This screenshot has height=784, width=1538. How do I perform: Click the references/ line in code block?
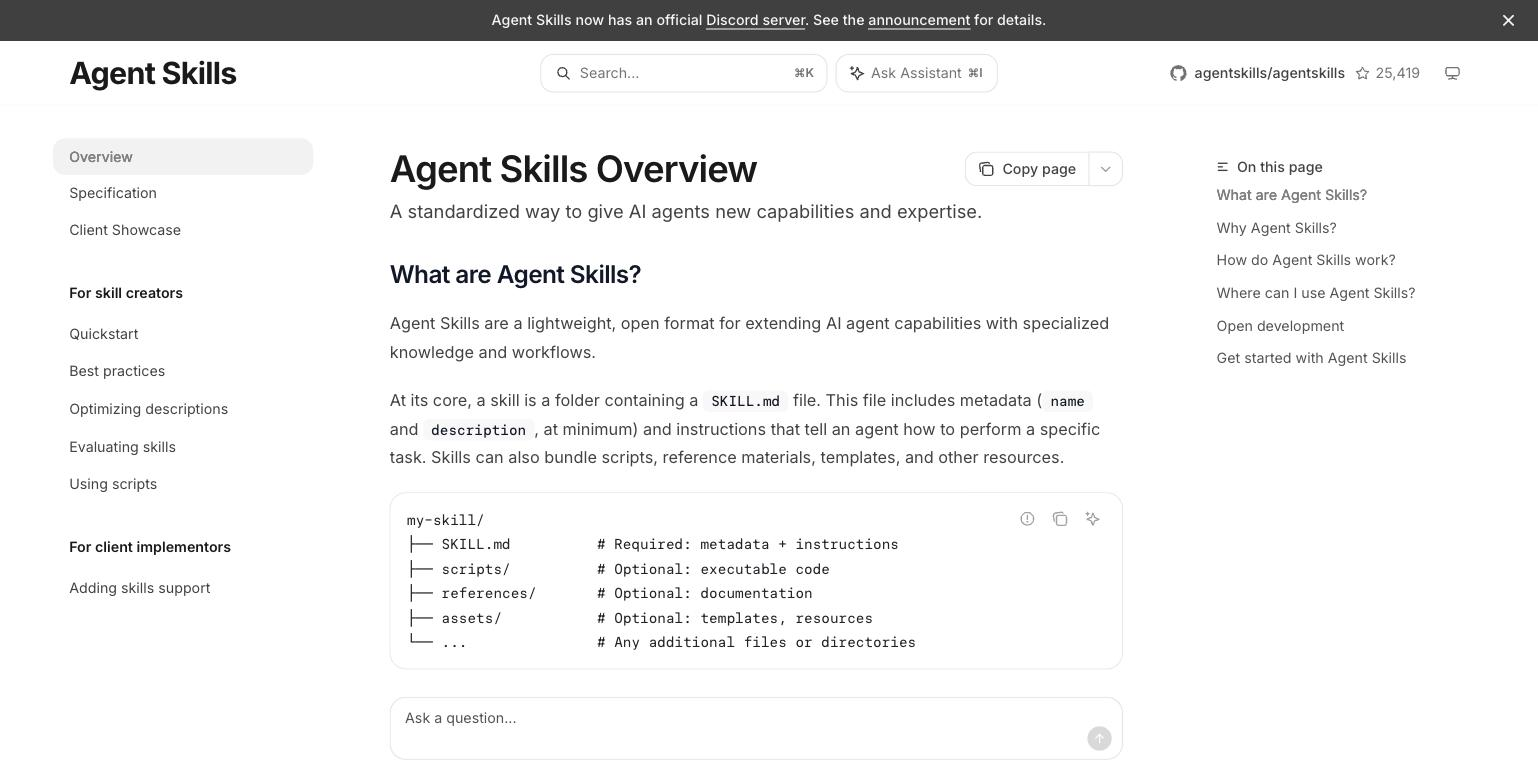(609, 593)
